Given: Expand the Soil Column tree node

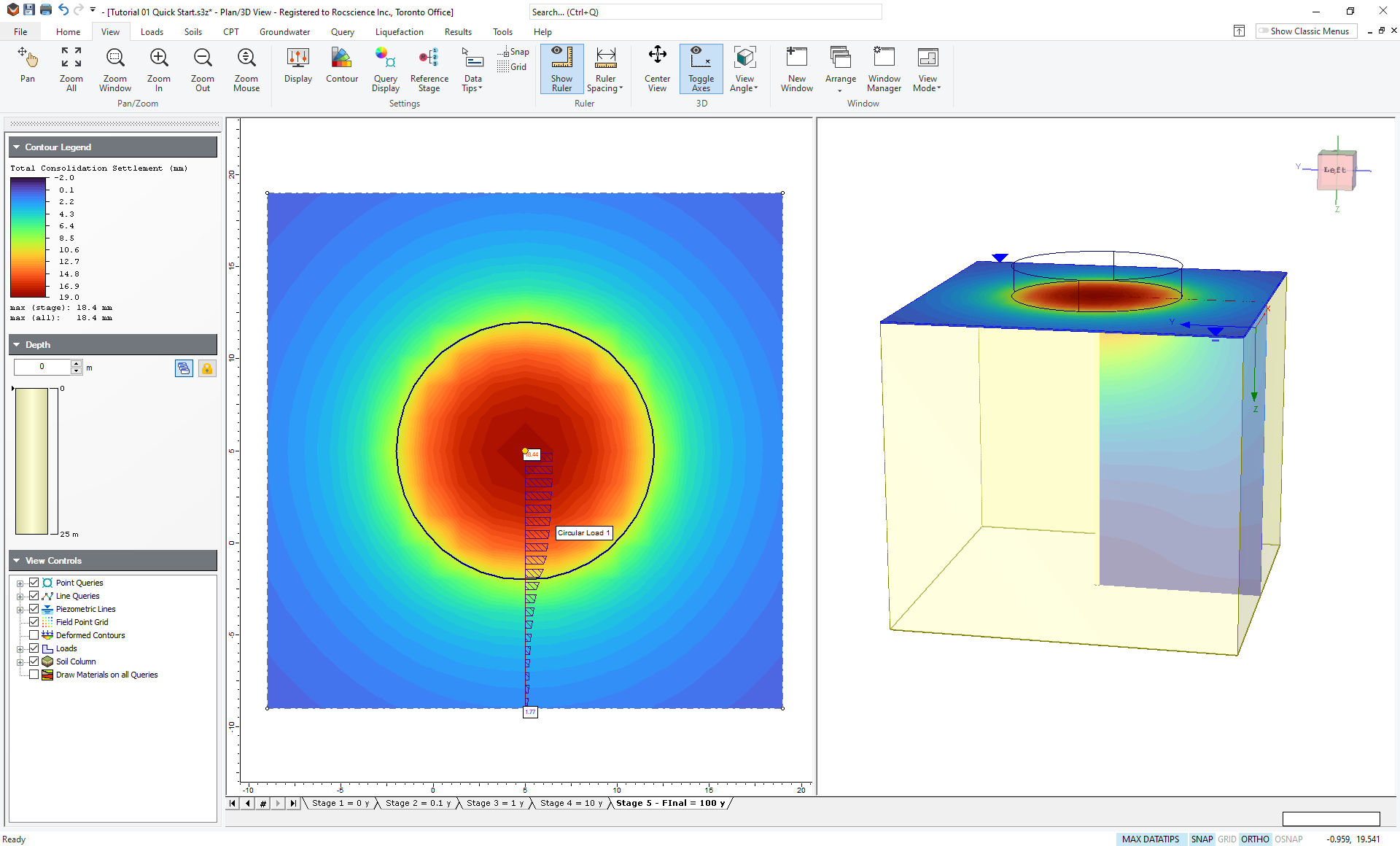Looking at the screenshot, I should (x=20, y=662).
